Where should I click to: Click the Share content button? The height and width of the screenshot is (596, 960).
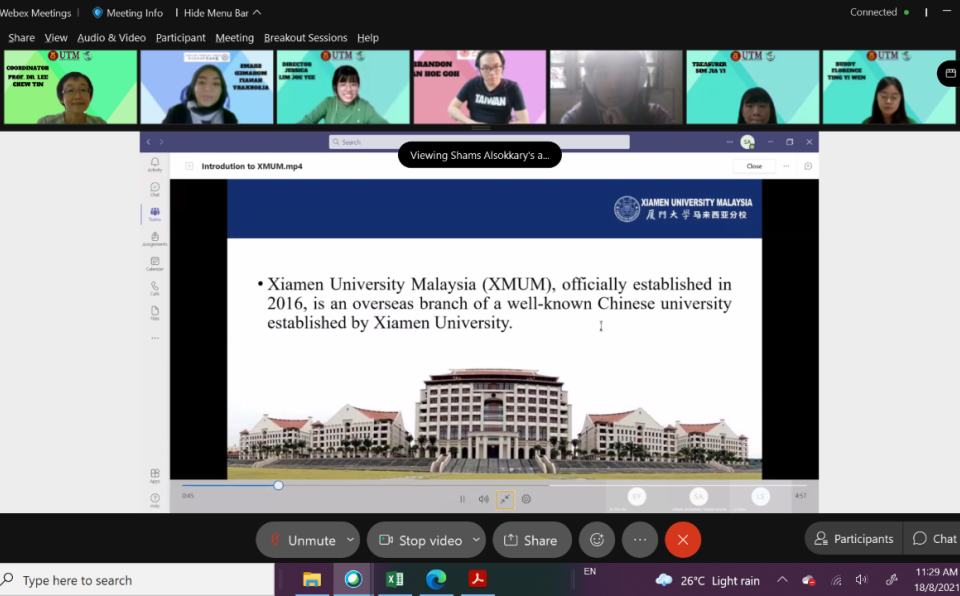531,540
